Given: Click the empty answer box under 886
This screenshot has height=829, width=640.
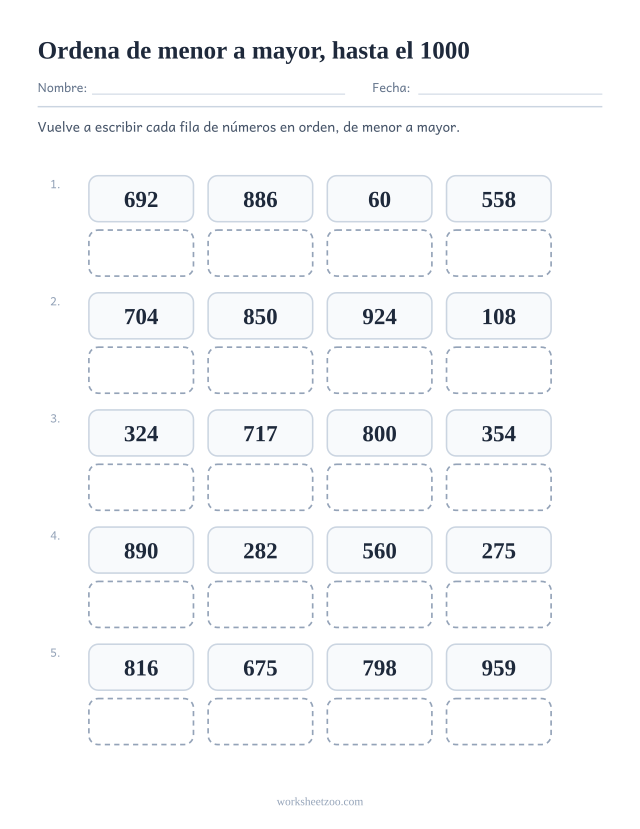Looking at the screenshot, I should (260, 253).
